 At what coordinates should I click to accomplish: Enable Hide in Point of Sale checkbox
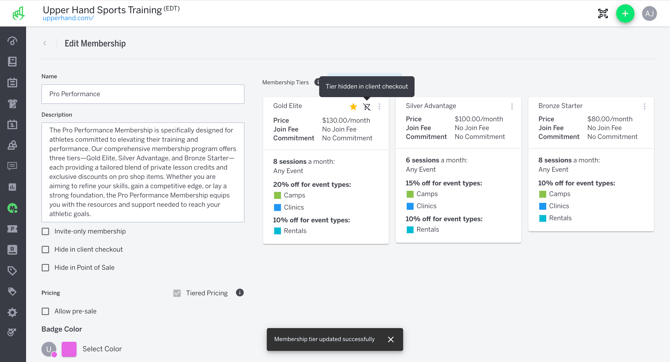coord(45,268)
